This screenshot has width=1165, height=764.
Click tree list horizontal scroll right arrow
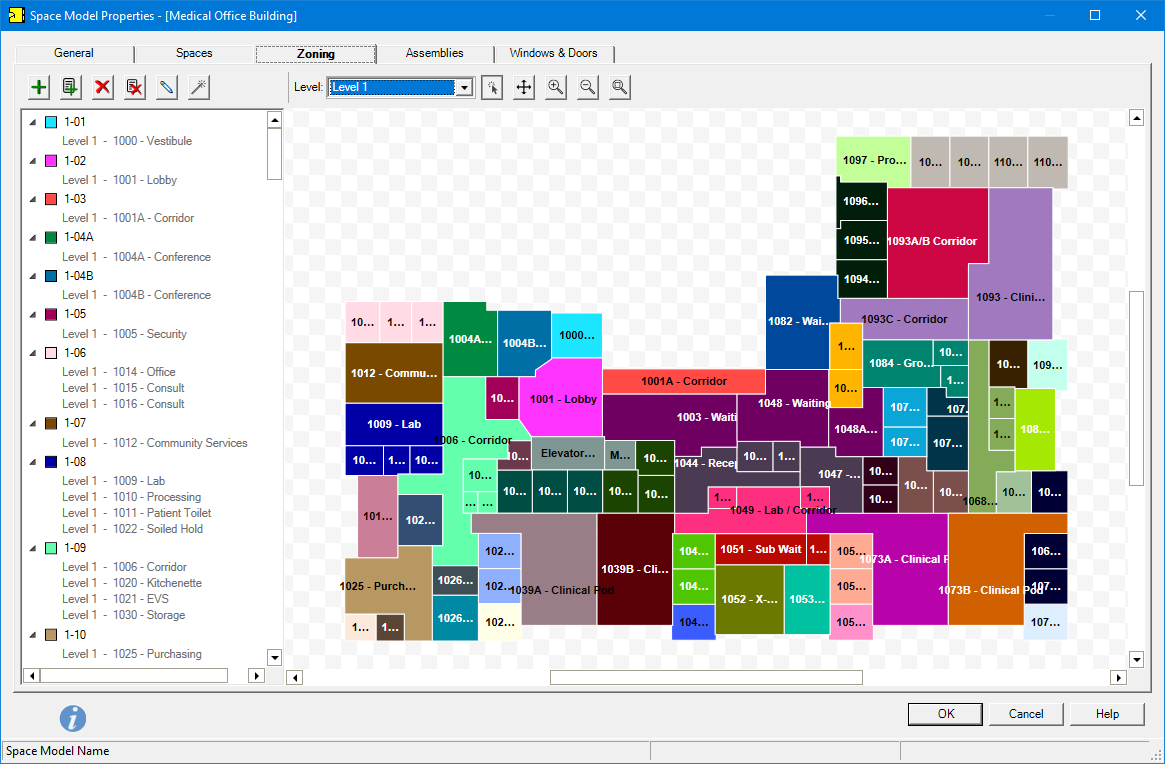click(x=256, y=676)
